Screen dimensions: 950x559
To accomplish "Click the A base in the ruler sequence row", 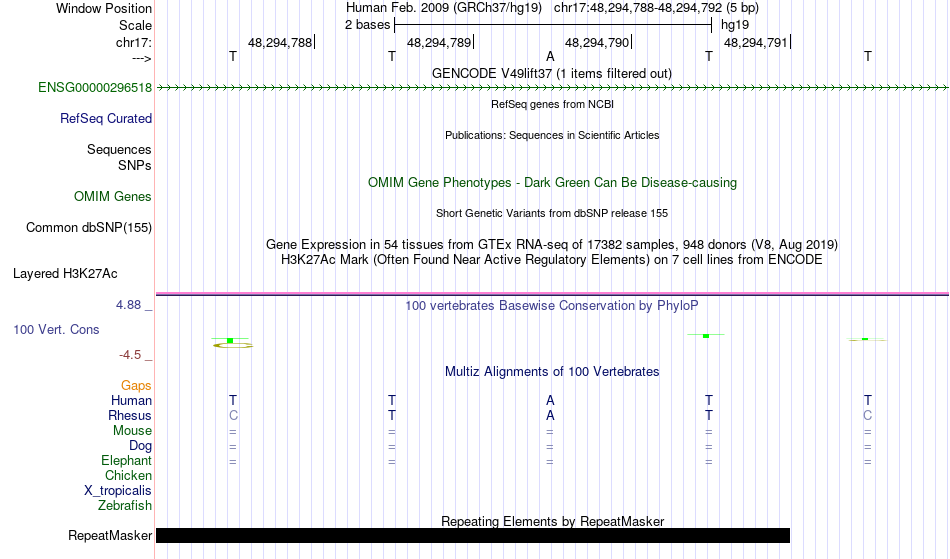I will [550, 56].
